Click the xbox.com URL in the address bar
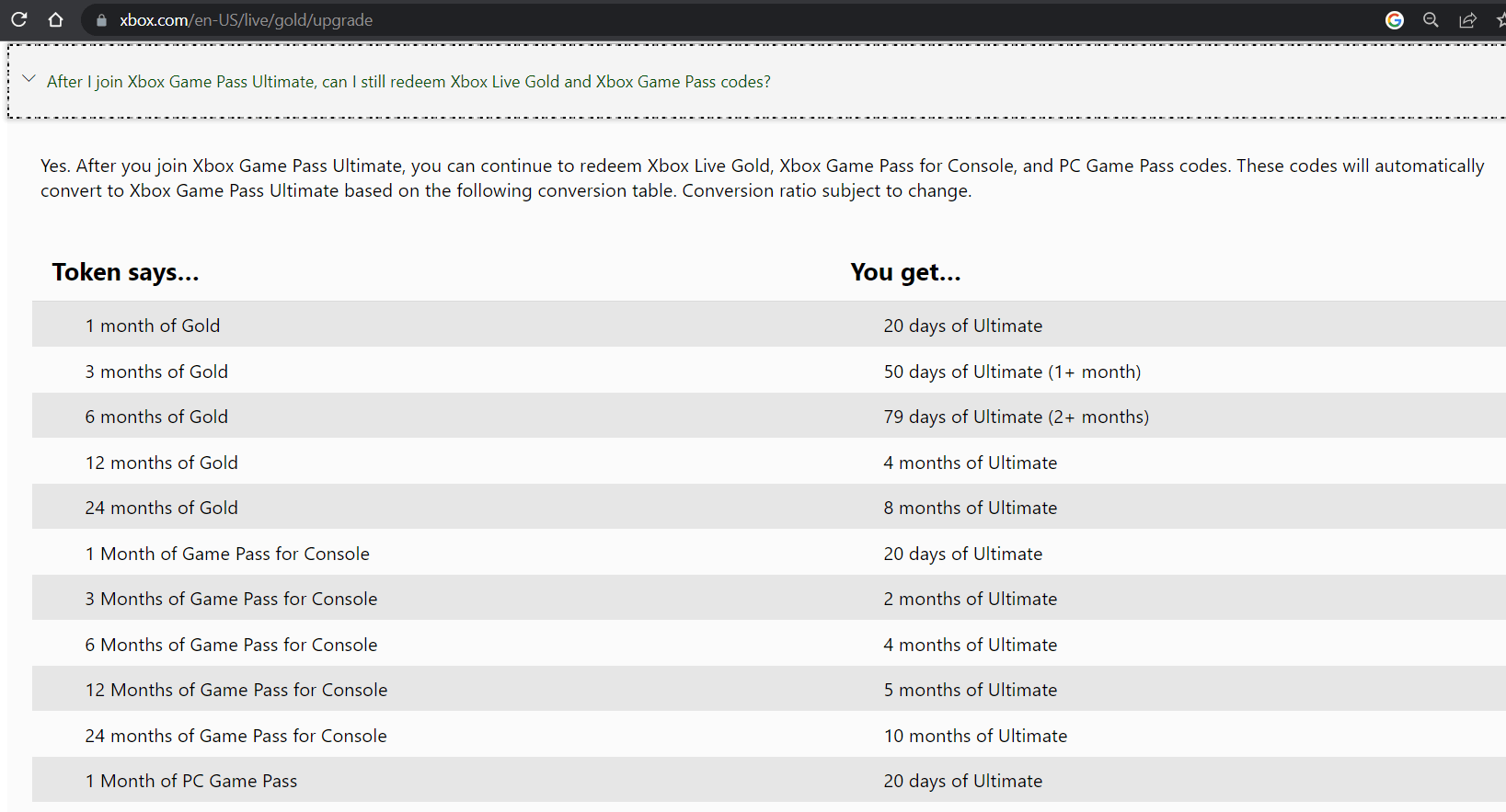 point(247,20)
